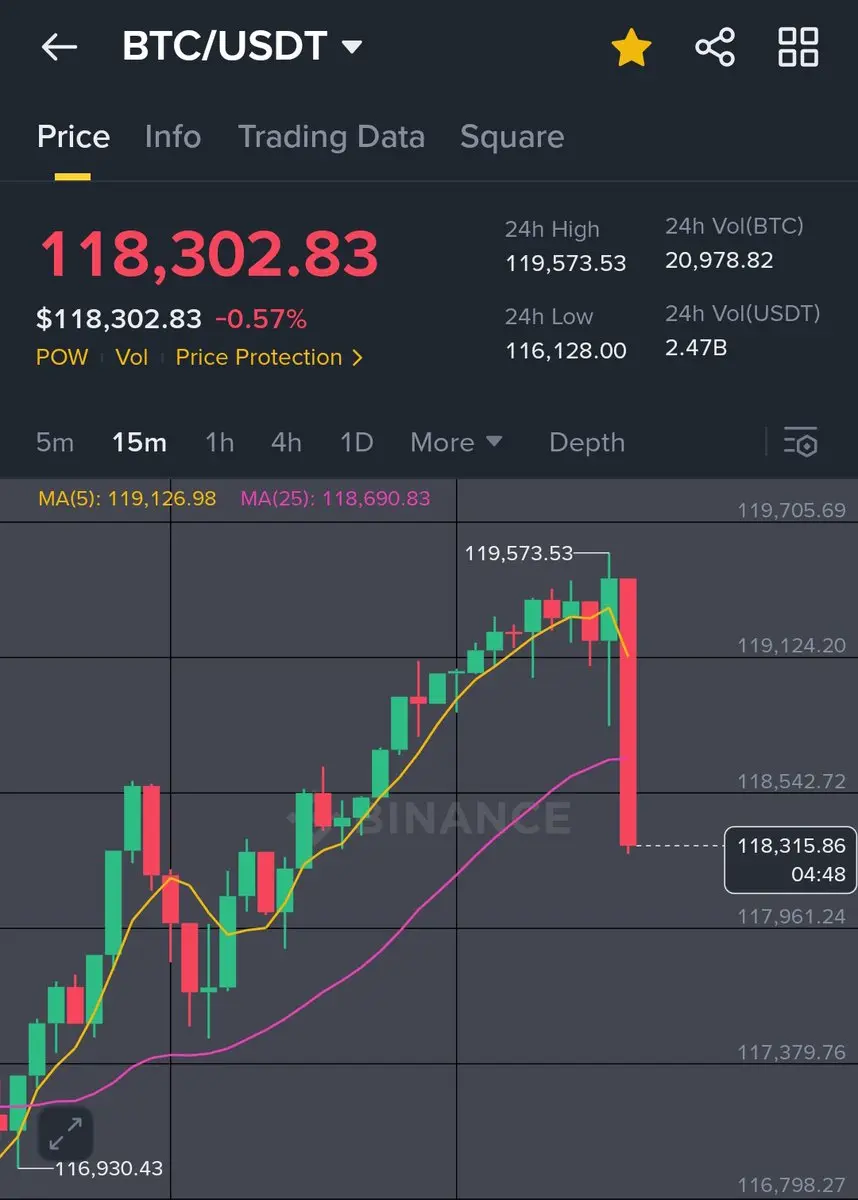Screen dimensions: 858x1200
Task: Switch to the Trading Data tab
Action: tap(331, 137)
